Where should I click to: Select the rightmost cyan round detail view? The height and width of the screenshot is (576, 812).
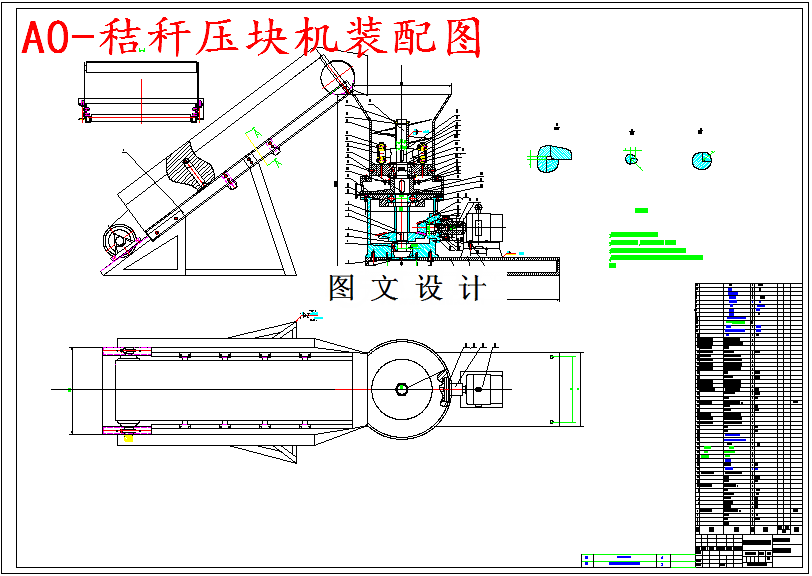(701, 159)
